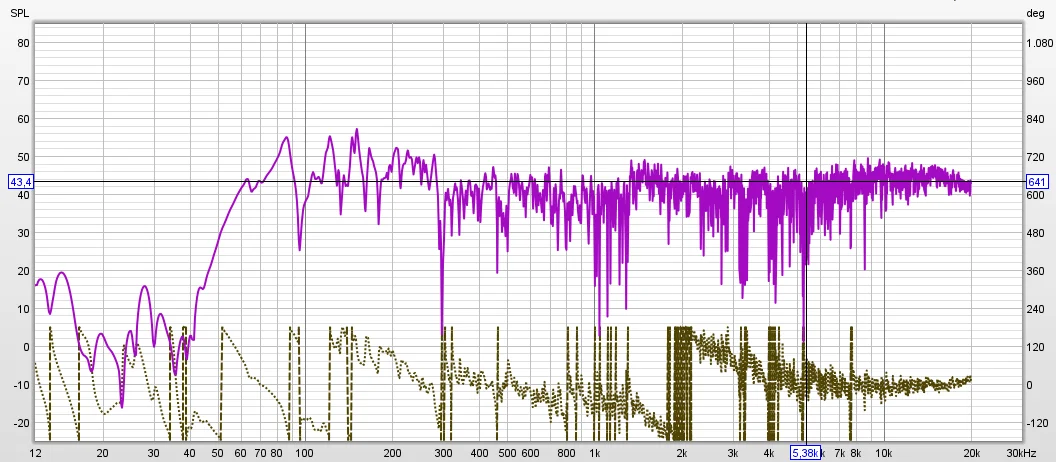The width and height of the screenshot is (1056, 462).
Task: Click the 4k frequency axis label
Action: click(x=769, y=453)
